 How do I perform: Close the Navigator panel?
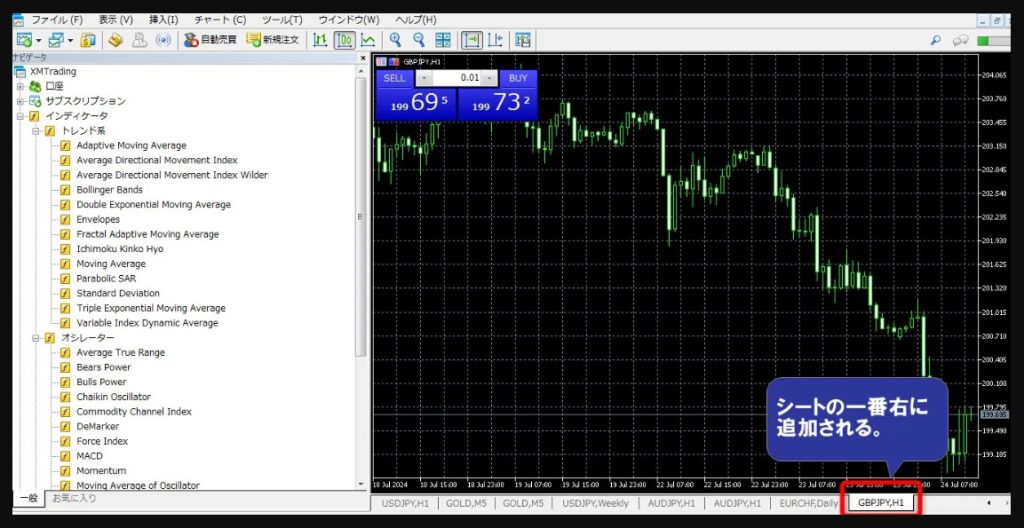(x=363, y=58)
